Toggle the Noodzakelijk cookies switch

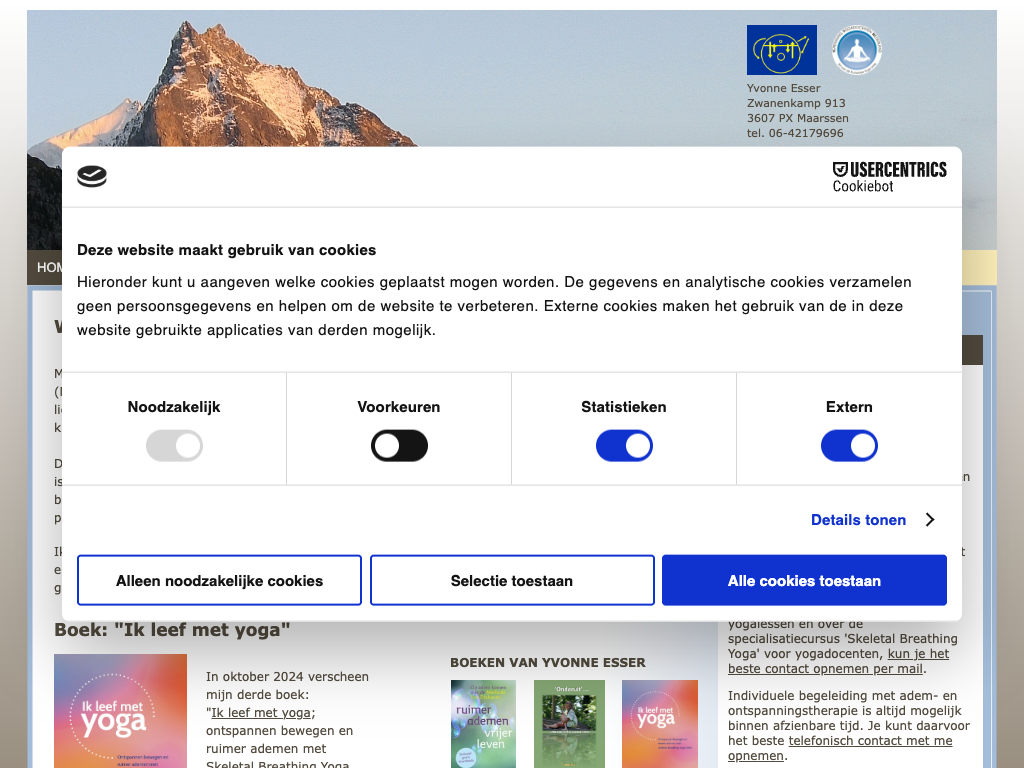(x=174, y=446)
